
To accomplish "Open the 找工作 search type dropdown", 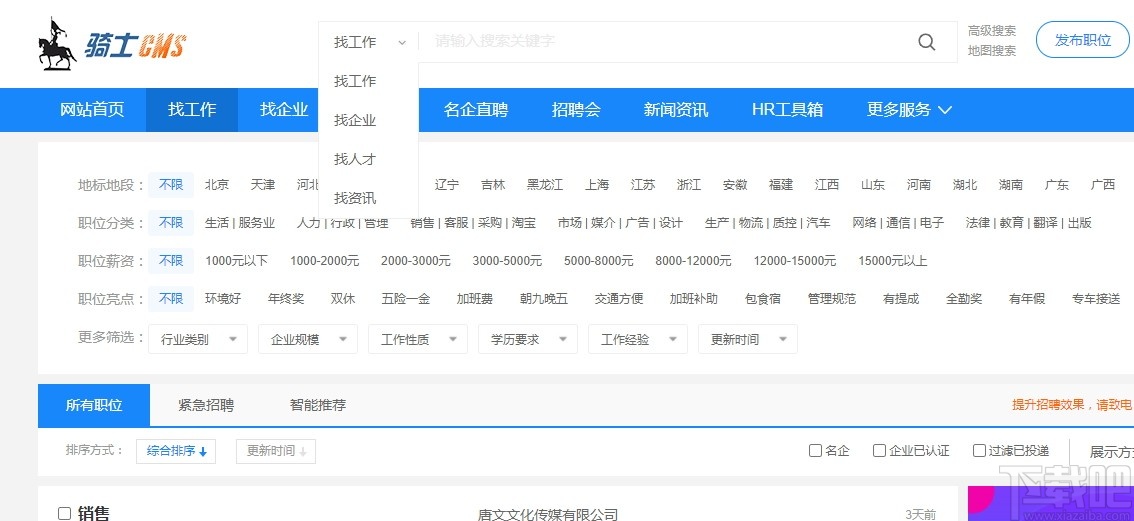I will [369, 43].
